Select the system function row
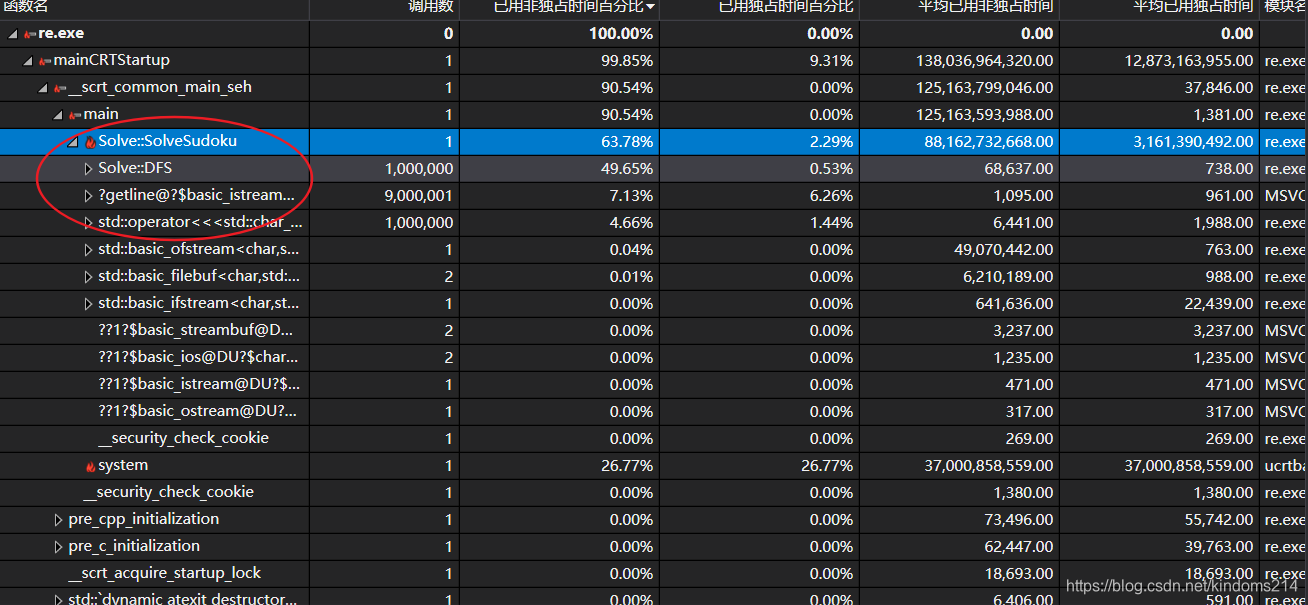 click(654, 465)
